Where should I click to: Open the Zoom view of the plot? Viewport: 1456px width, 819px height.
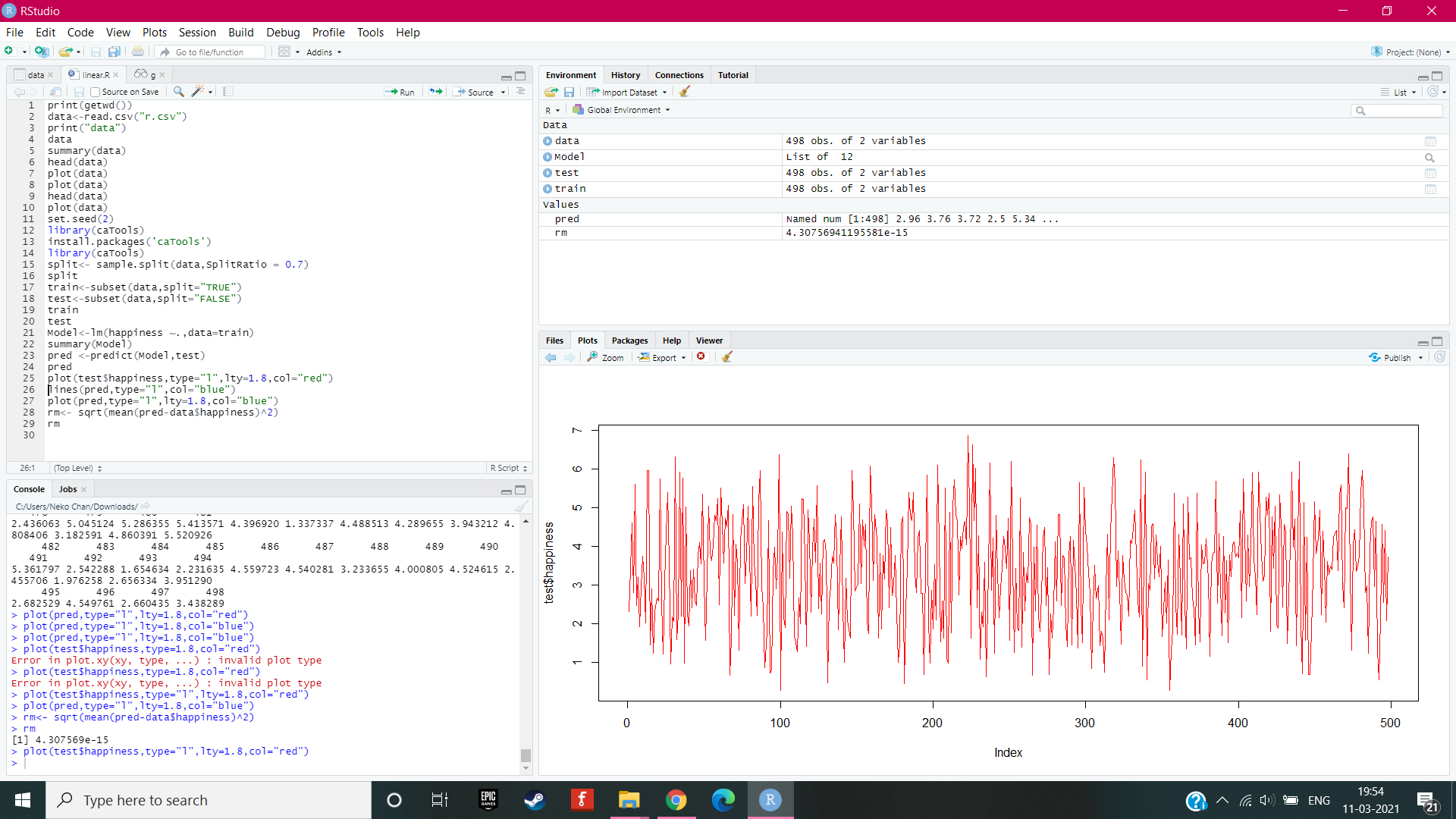605,356
